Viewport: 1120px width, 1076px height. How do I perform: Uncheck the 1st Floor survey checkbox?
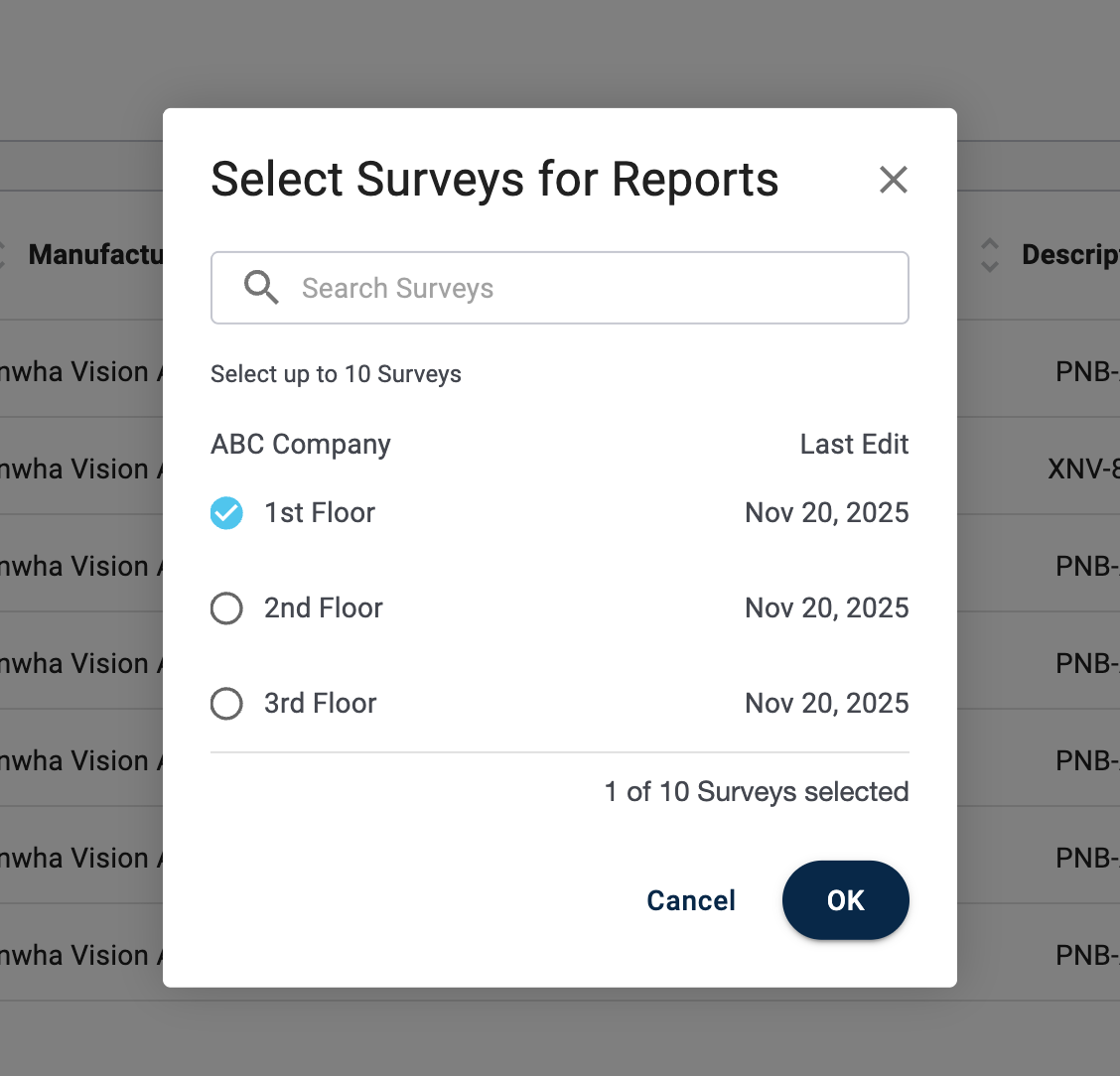coord(226,513)
